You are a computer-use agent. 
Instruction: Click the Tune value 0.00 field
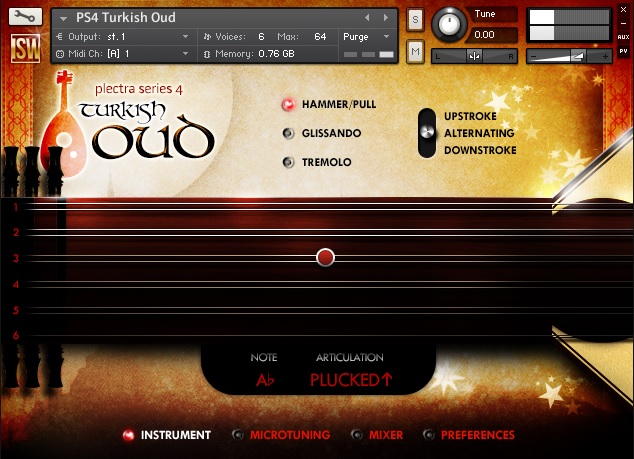(484, 35)
